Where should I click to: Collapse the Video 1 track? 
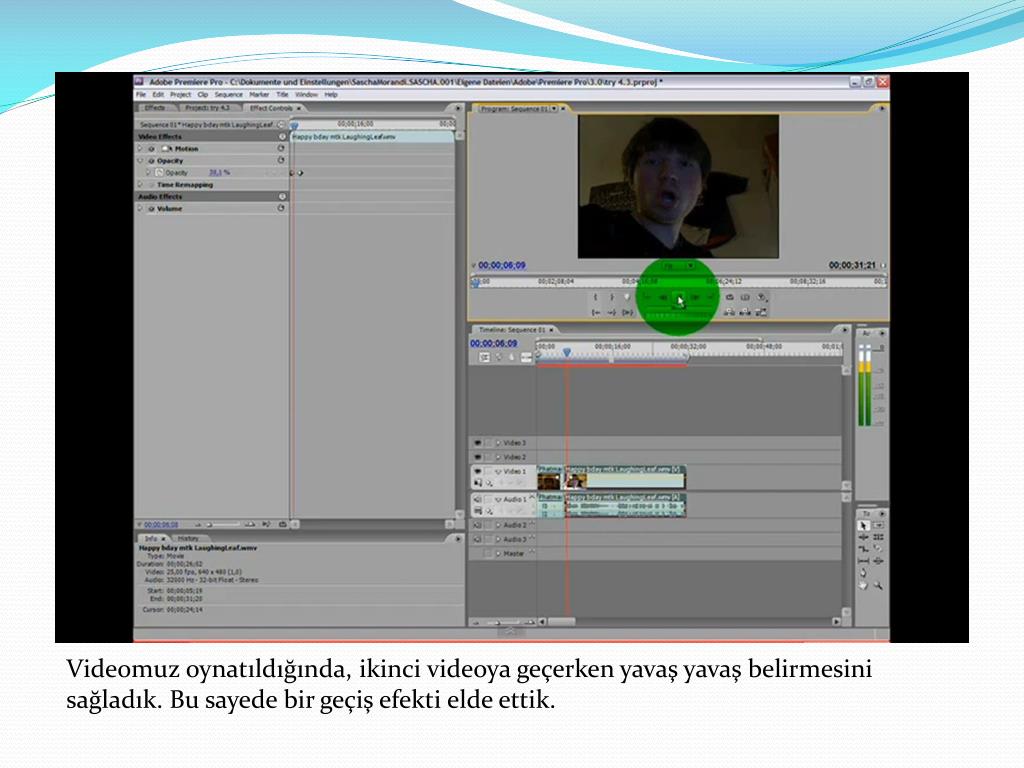click(x=498, y=471)
